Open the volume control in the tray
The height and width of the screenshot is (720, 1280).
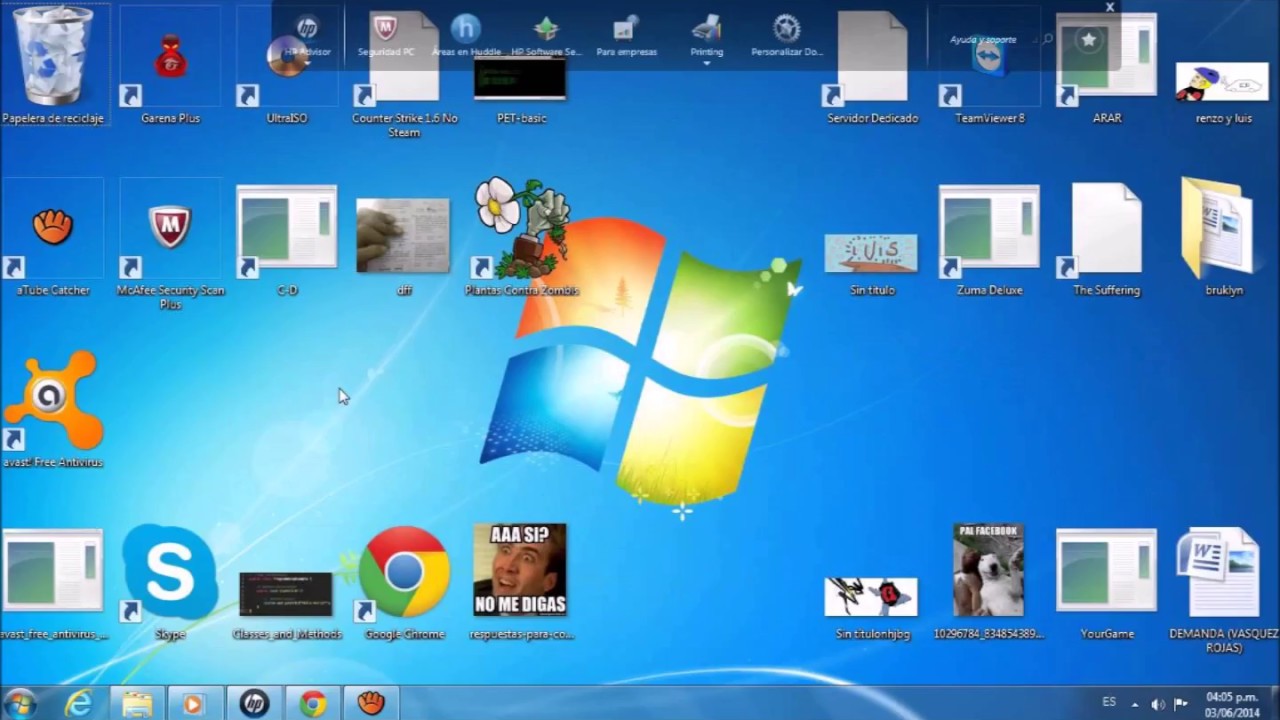(x=1158, y=704)
